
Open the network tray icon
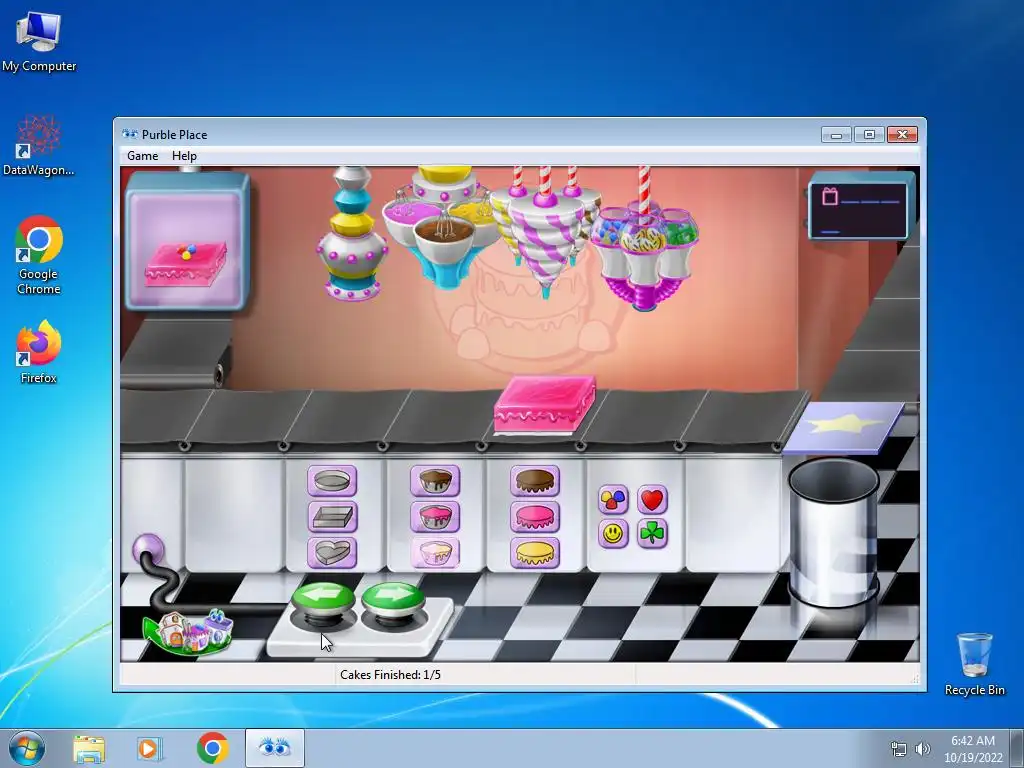tap(899, 749)
